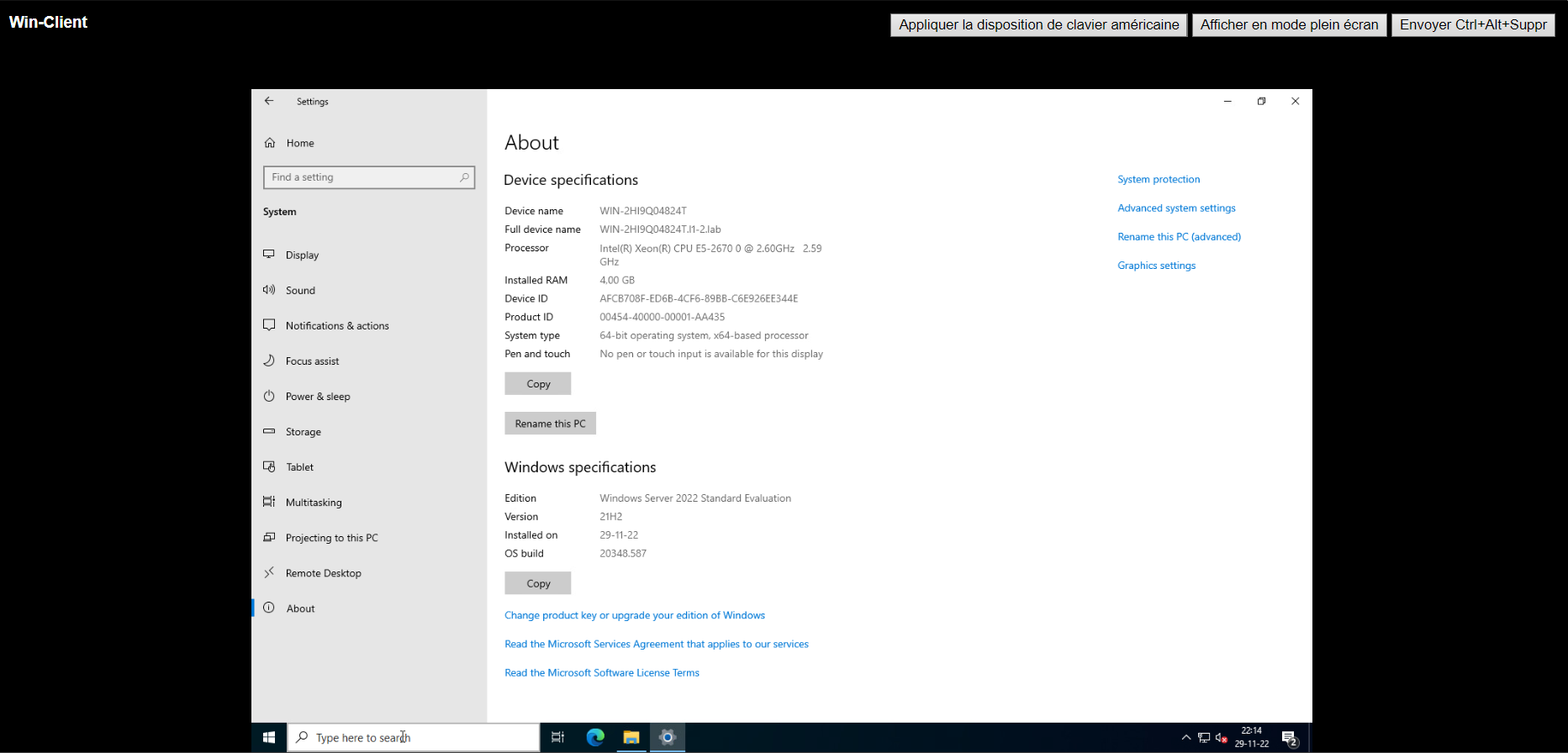This screenshot has width=1568, height=753.
Task: Click the muted volume tray icon
Action: tap(1222, 738)
